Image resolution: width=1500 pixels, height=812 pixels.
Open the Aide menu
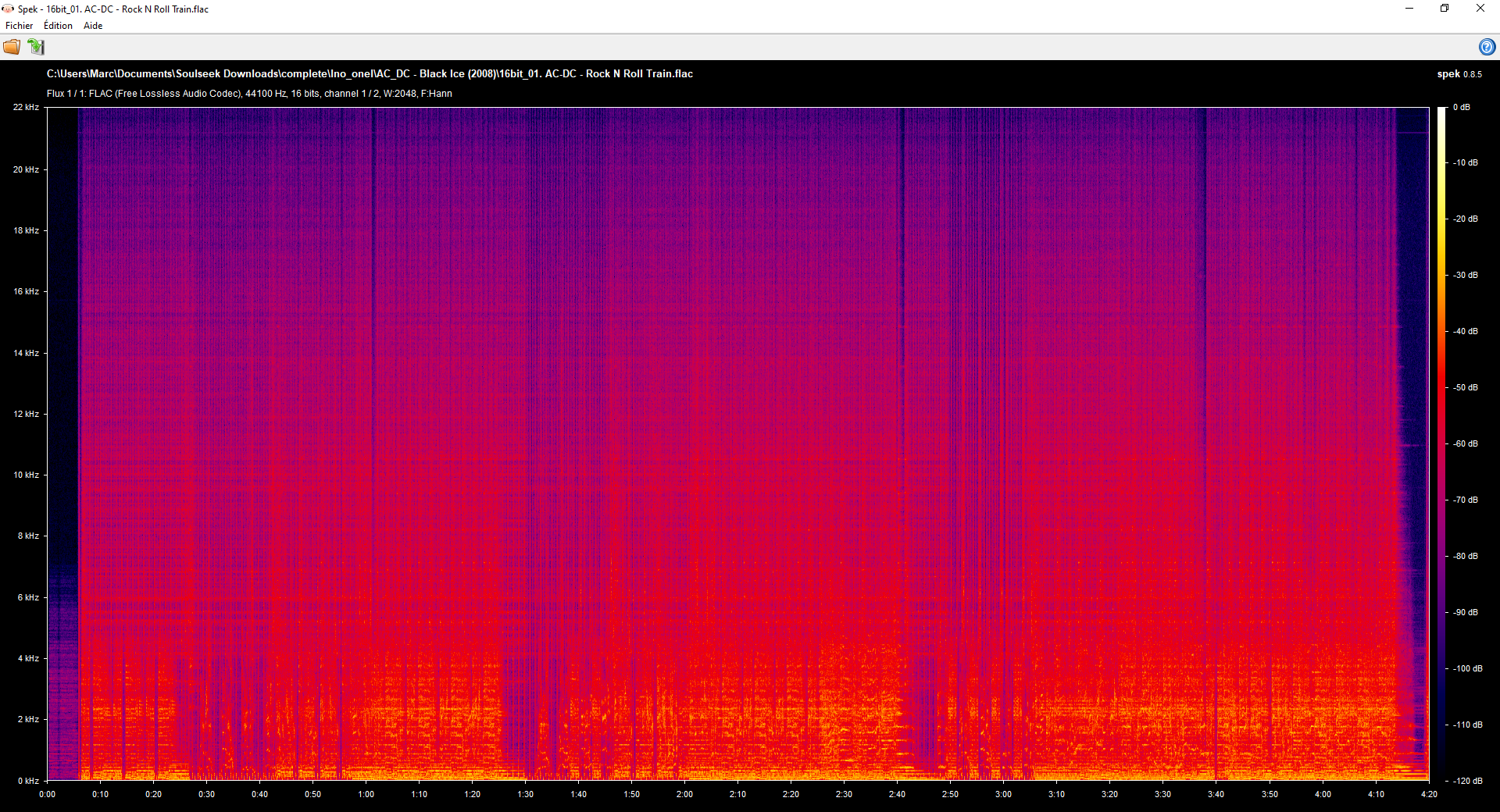coord(93,26)
